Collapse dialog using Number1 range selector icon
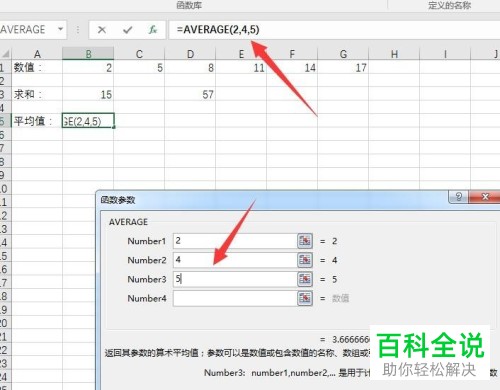500x390 pixels. click(x=305, y=241)
